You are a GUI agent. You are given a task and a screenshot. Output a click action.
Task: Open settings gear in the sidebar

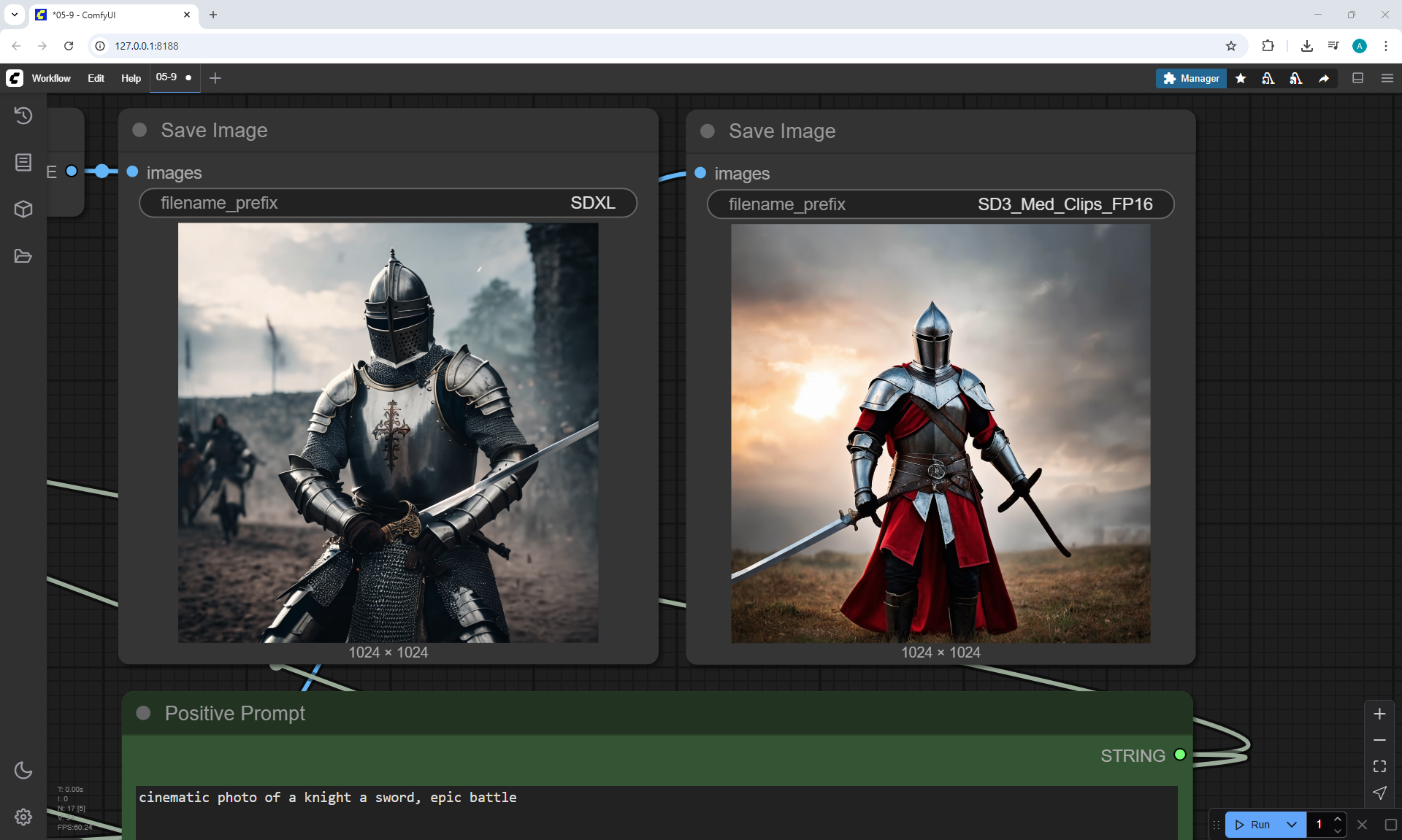tap(23, 817)
